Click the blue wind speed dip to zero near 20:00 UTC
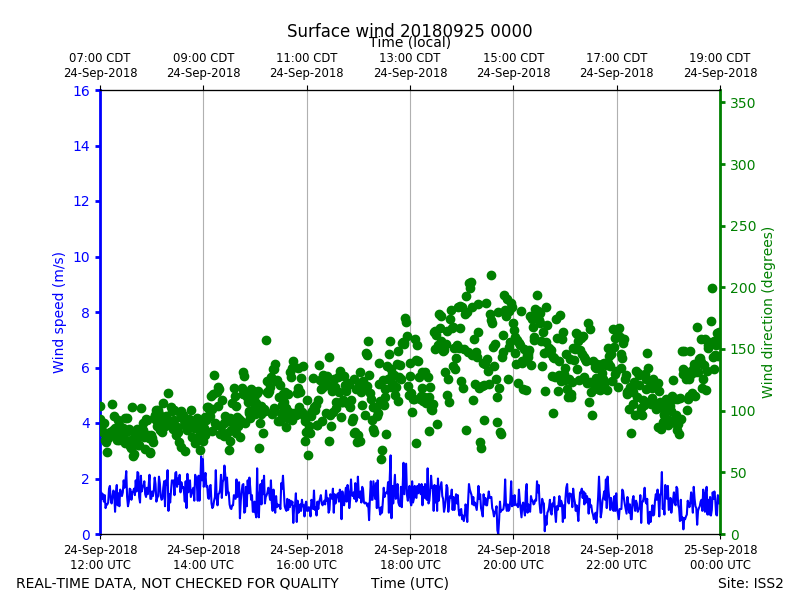Image resolution: width=800 pixels, height=600 pixels. click(498, 531)
